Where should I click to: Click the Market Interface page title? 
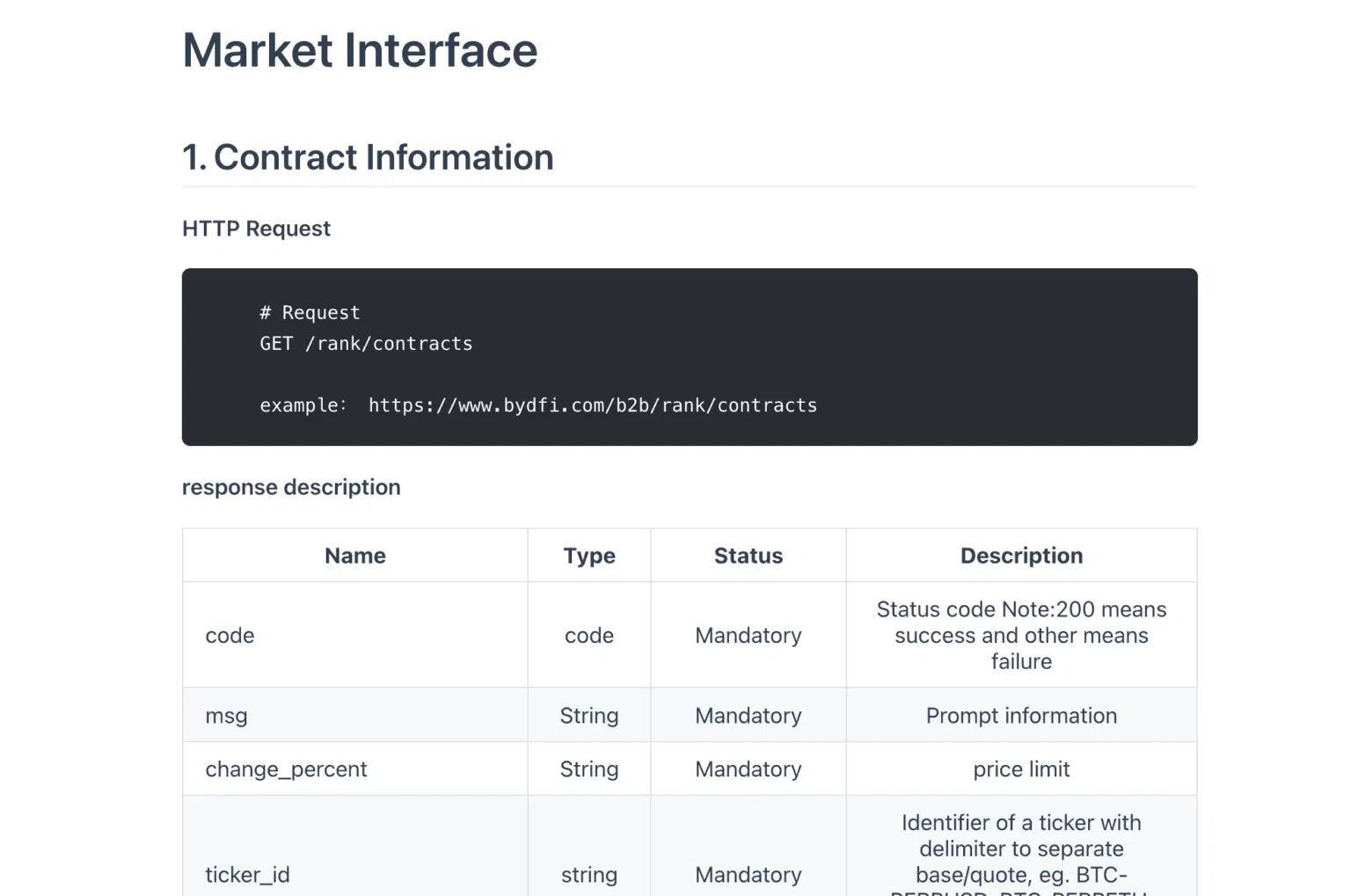[360, 51]
